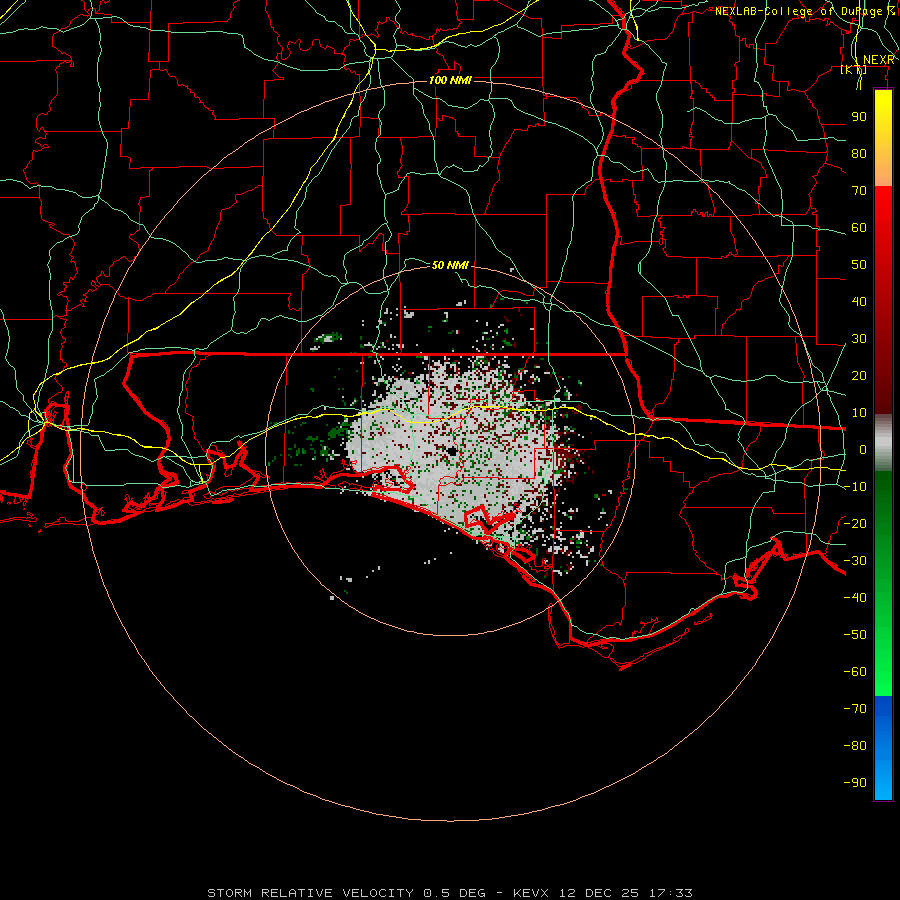Click the 10 value on velocity legend
This screenshot has width=900, height=900.
(x=859, y=413)
